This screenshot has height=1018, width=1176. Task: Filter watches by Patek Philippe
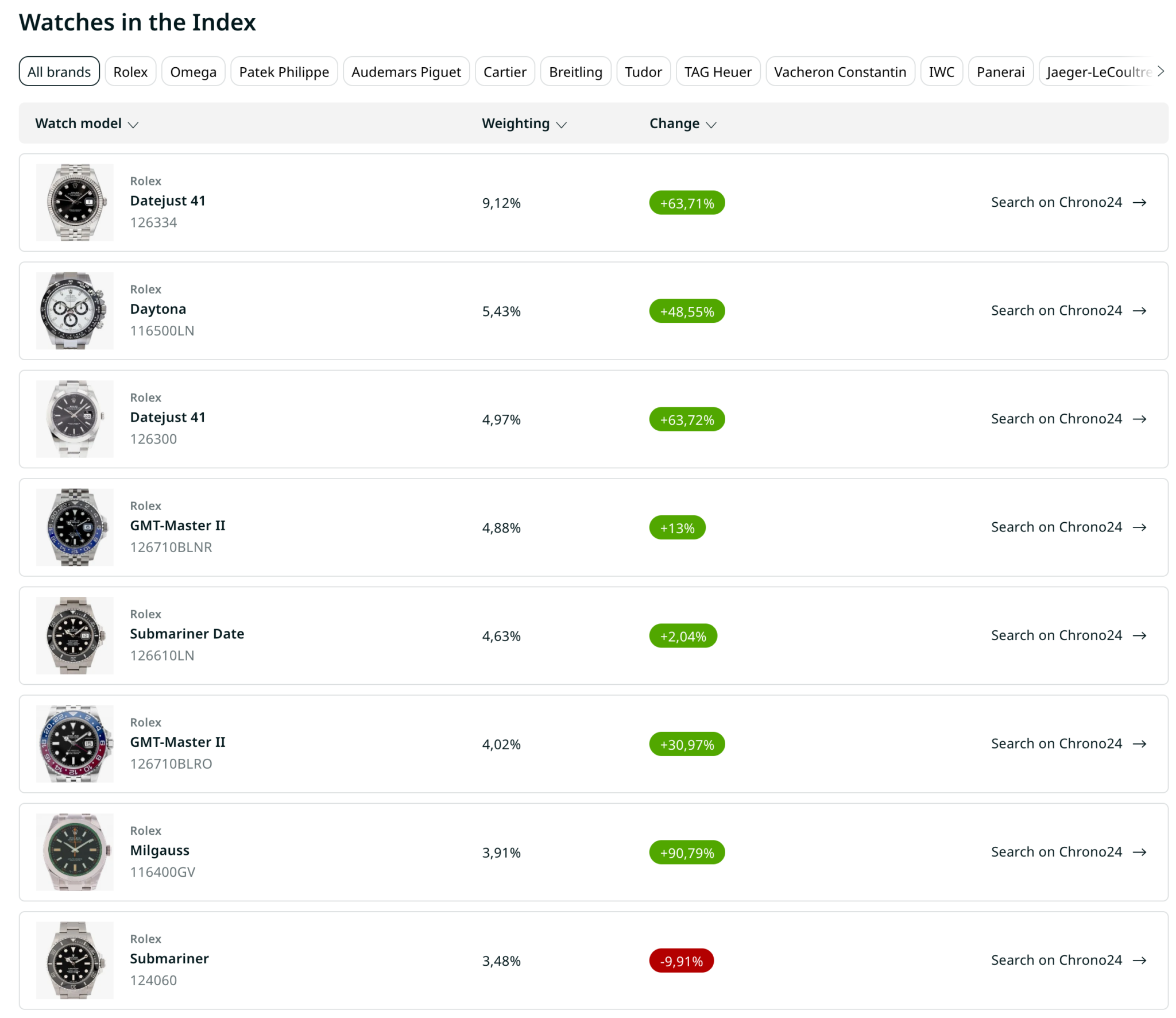tap(284, 72)
